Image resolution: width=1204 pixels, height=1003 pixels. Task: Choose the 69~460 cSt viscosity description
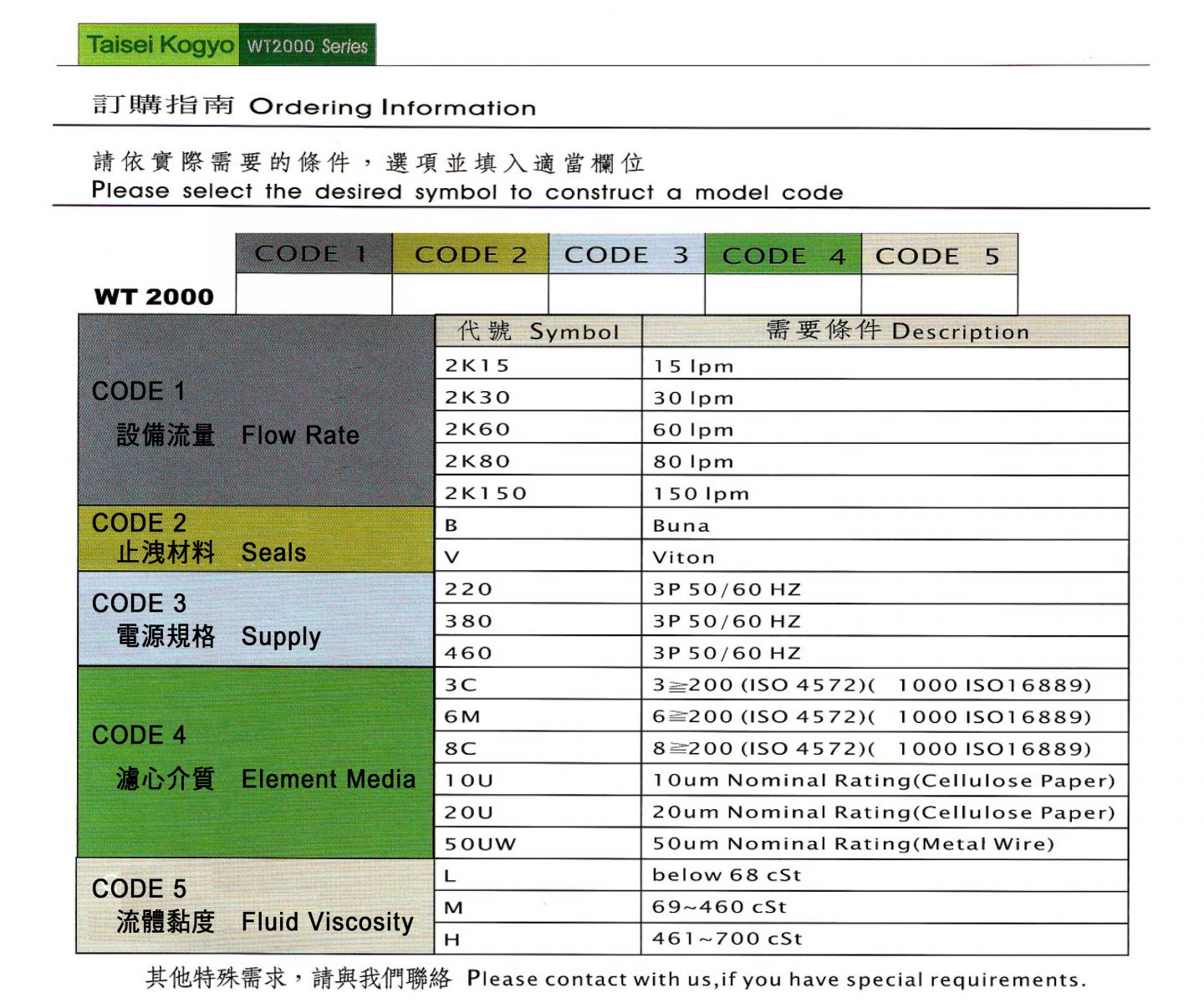point(719,907)
